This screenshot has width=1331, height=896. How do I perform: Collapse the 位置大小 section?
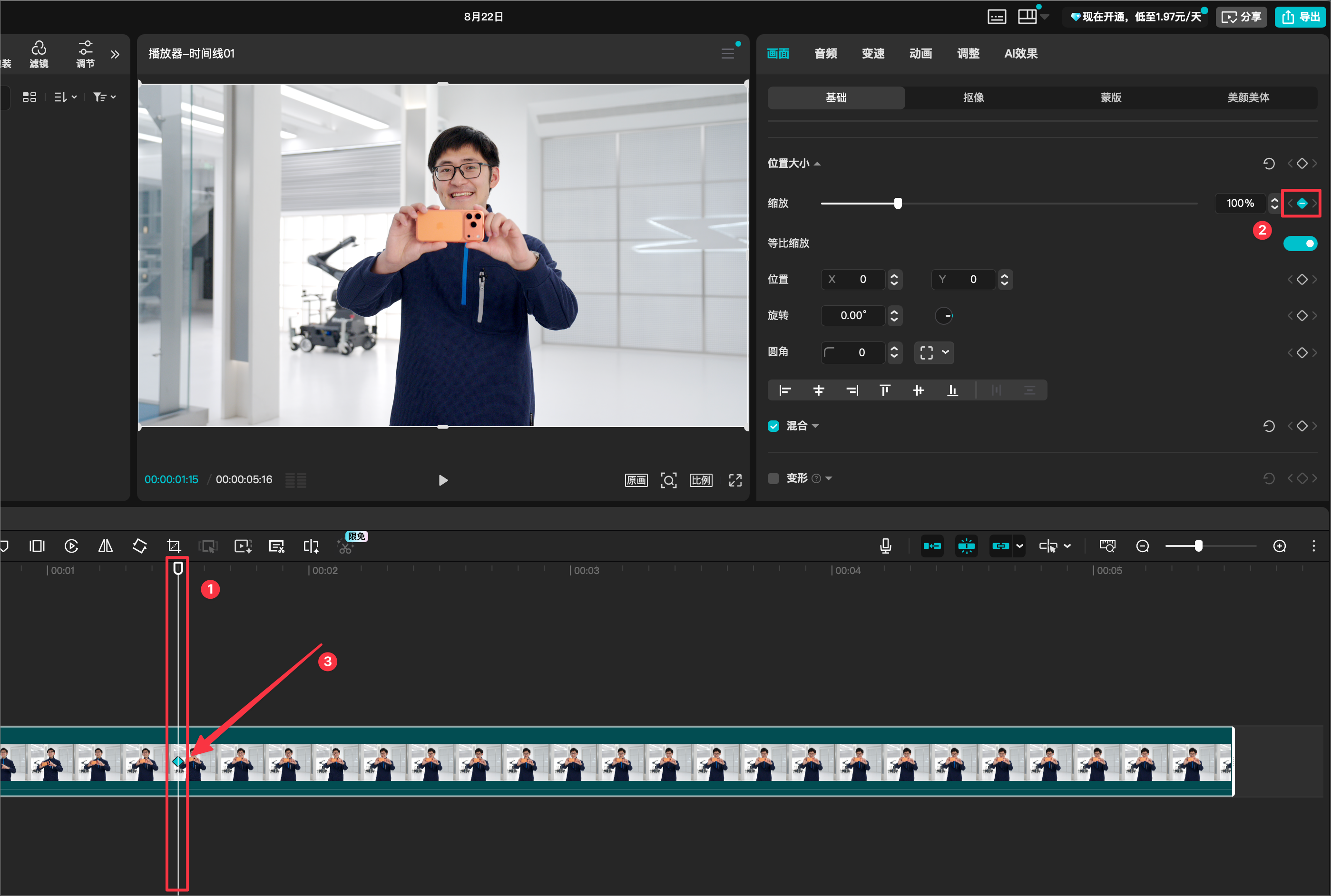click(817, 164)
